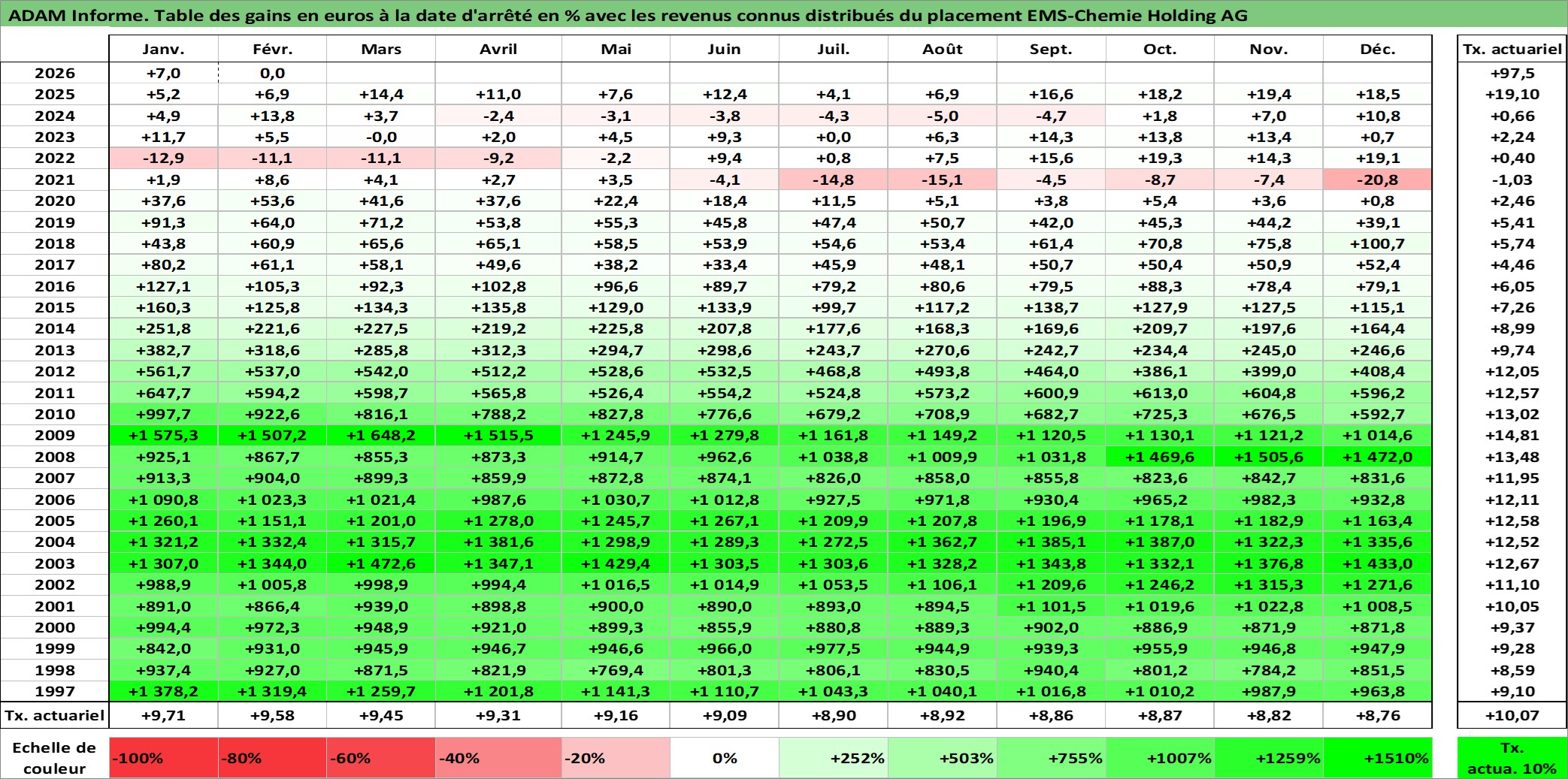1568x779 pixels.
Task: Select the Avril column header
Action: click(498, 49)
